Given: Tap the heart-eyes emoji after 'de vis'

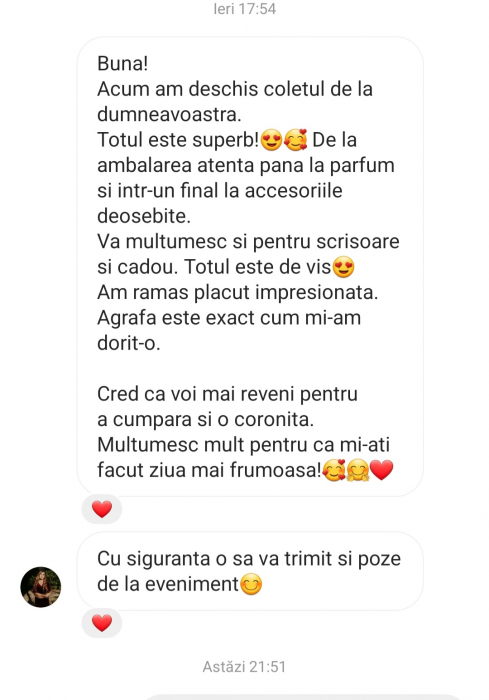Looking at the screenshot, I should [343, 267].
